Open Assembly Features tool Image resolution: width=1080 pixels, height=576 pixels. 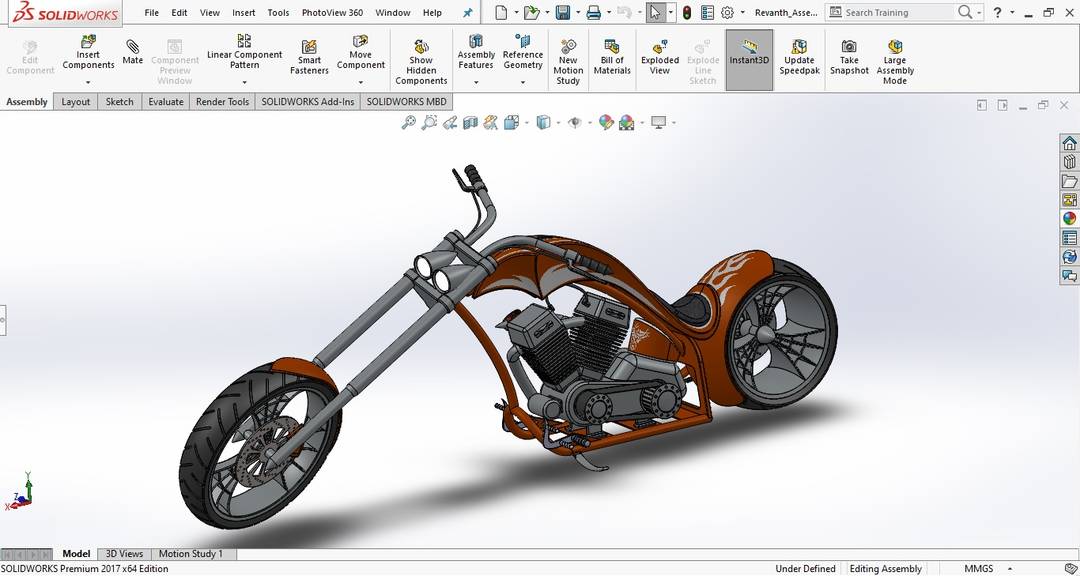click(476, 52)
